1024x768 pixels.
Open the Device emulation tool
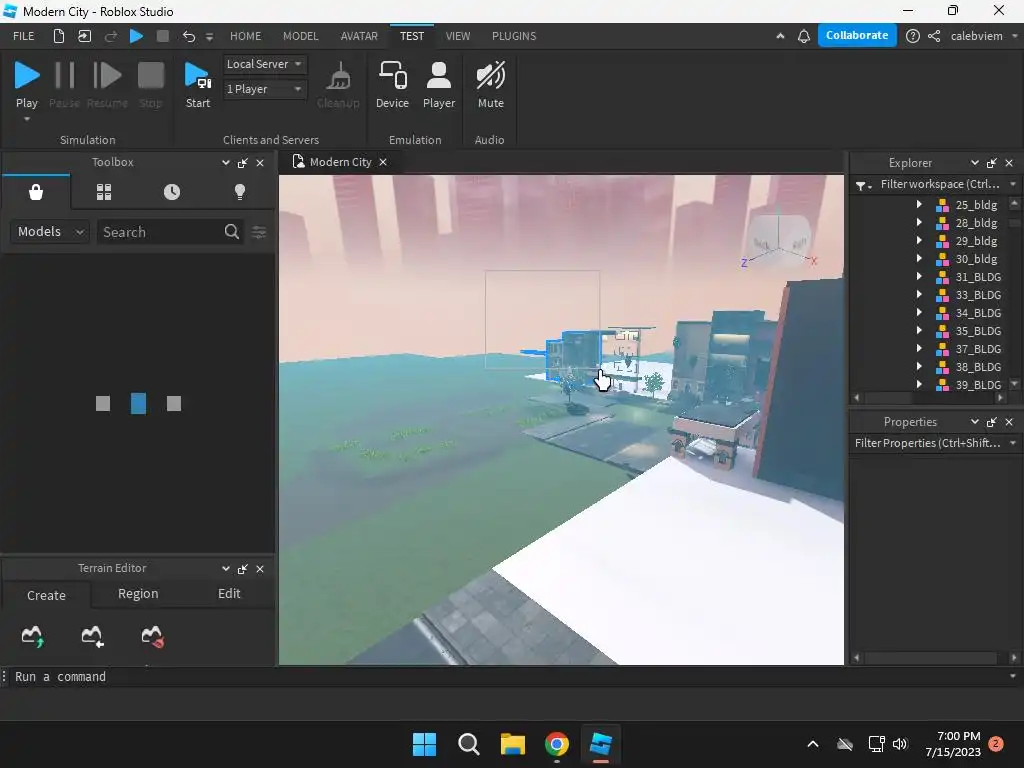coord(392,84)
